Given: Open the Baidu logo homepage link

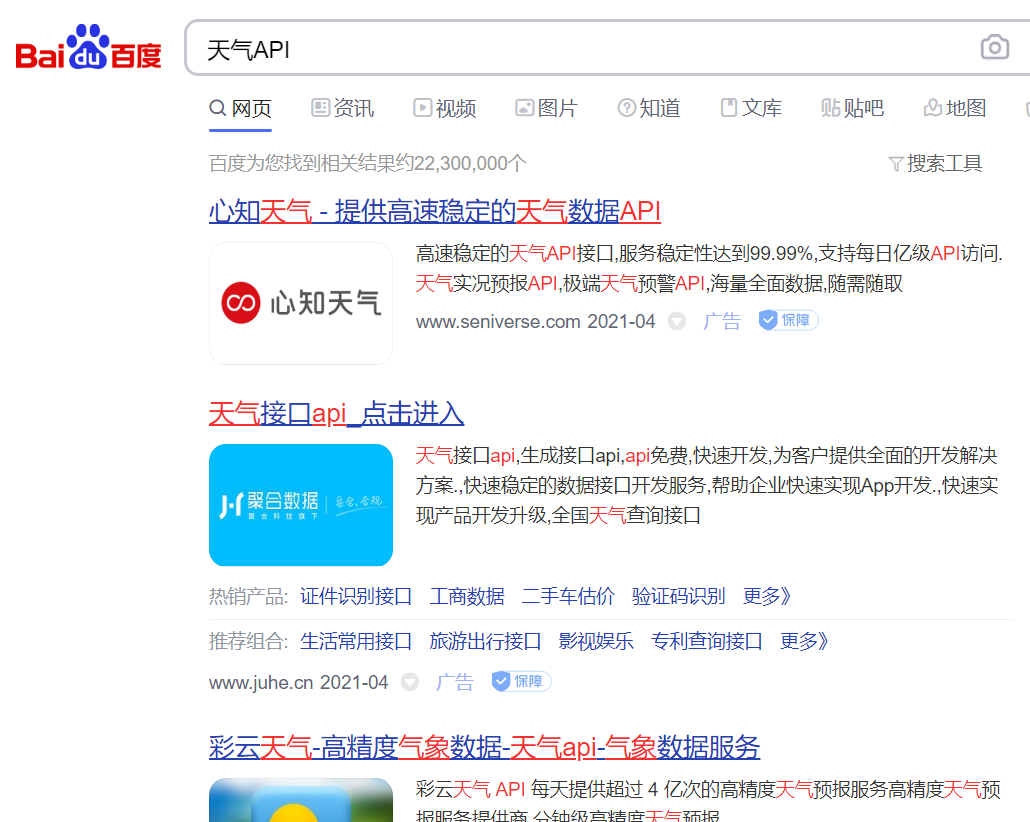Looking at the screenshot, I should 89,47.
